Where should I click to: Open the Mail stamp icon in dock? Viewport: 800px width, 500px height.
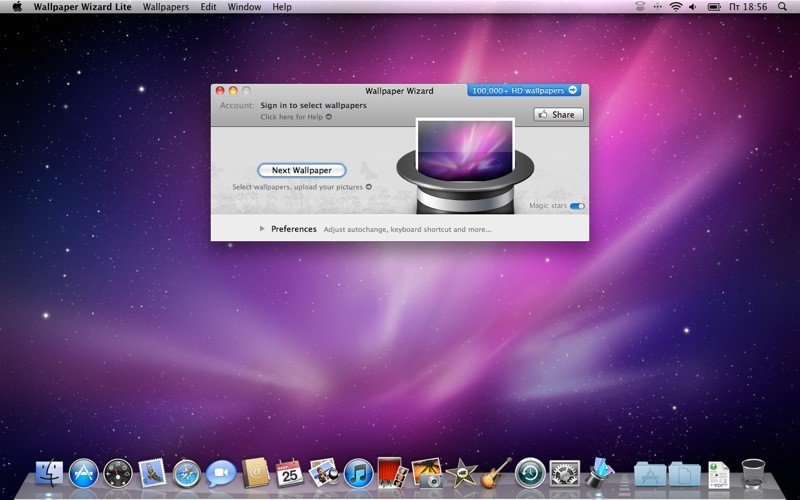coord(152,473)
